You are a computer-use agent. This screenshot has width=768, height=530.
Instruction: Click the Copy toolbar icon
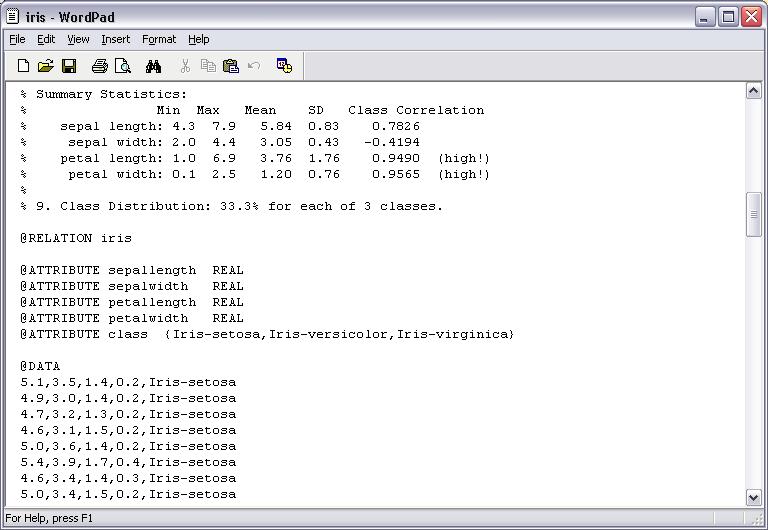(208, 66)
